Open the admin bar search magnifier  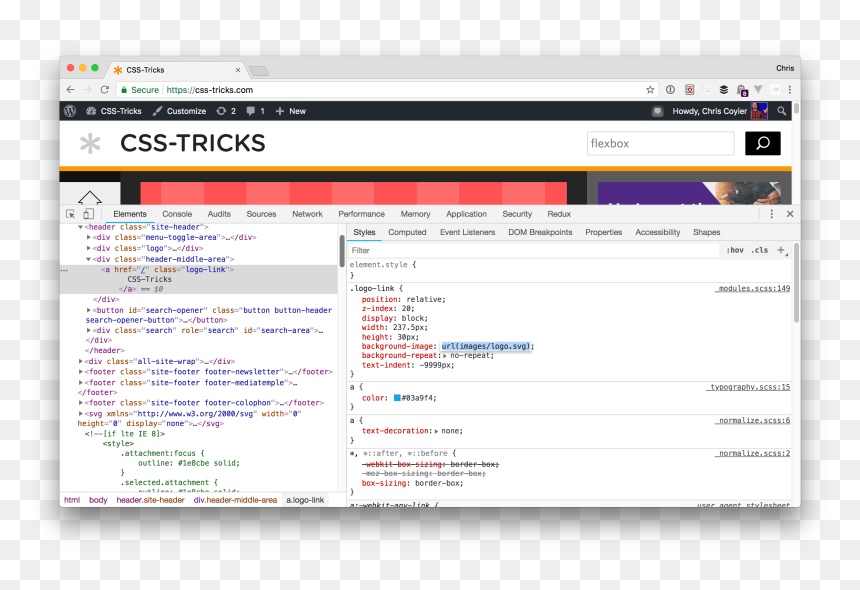782,111
